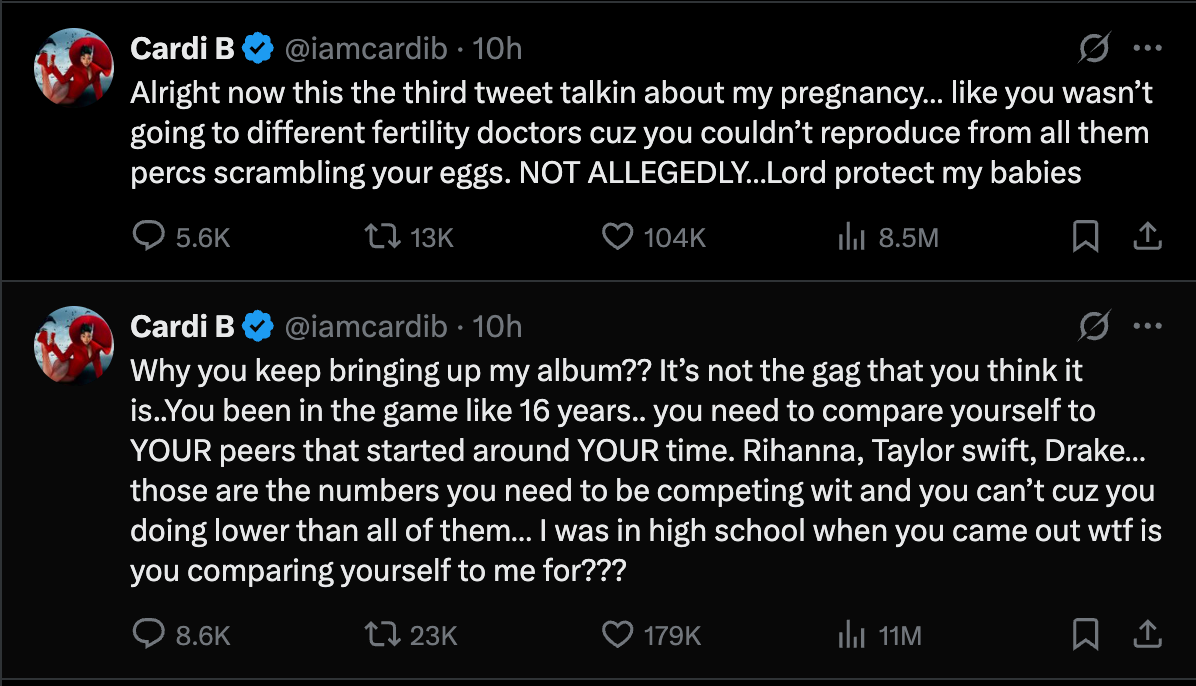This screenshot has height=686, width=1196.
Task: Ask Grok about the first tweet
Action: tap(1093, 47)
